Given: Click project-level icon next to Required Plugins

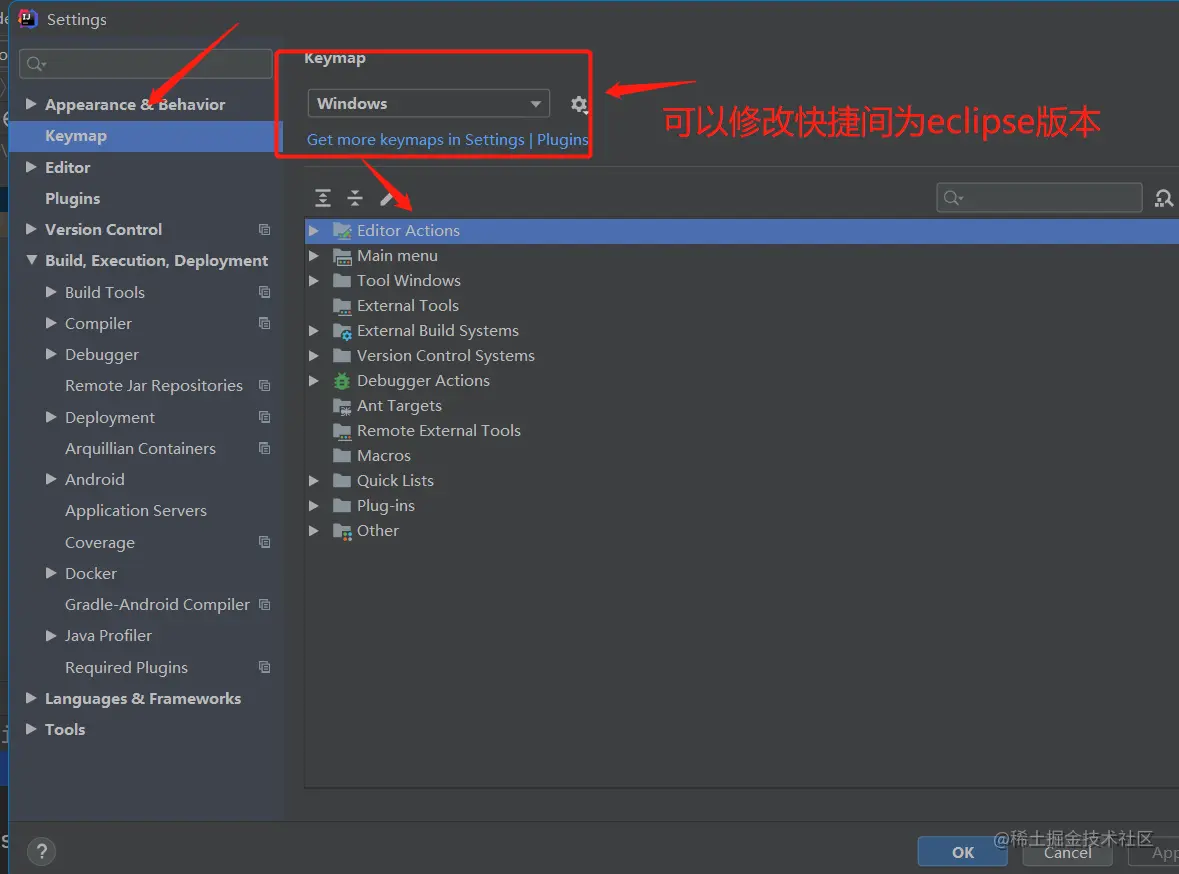Looking at the screenshot, I should click(x=264, y=667).
